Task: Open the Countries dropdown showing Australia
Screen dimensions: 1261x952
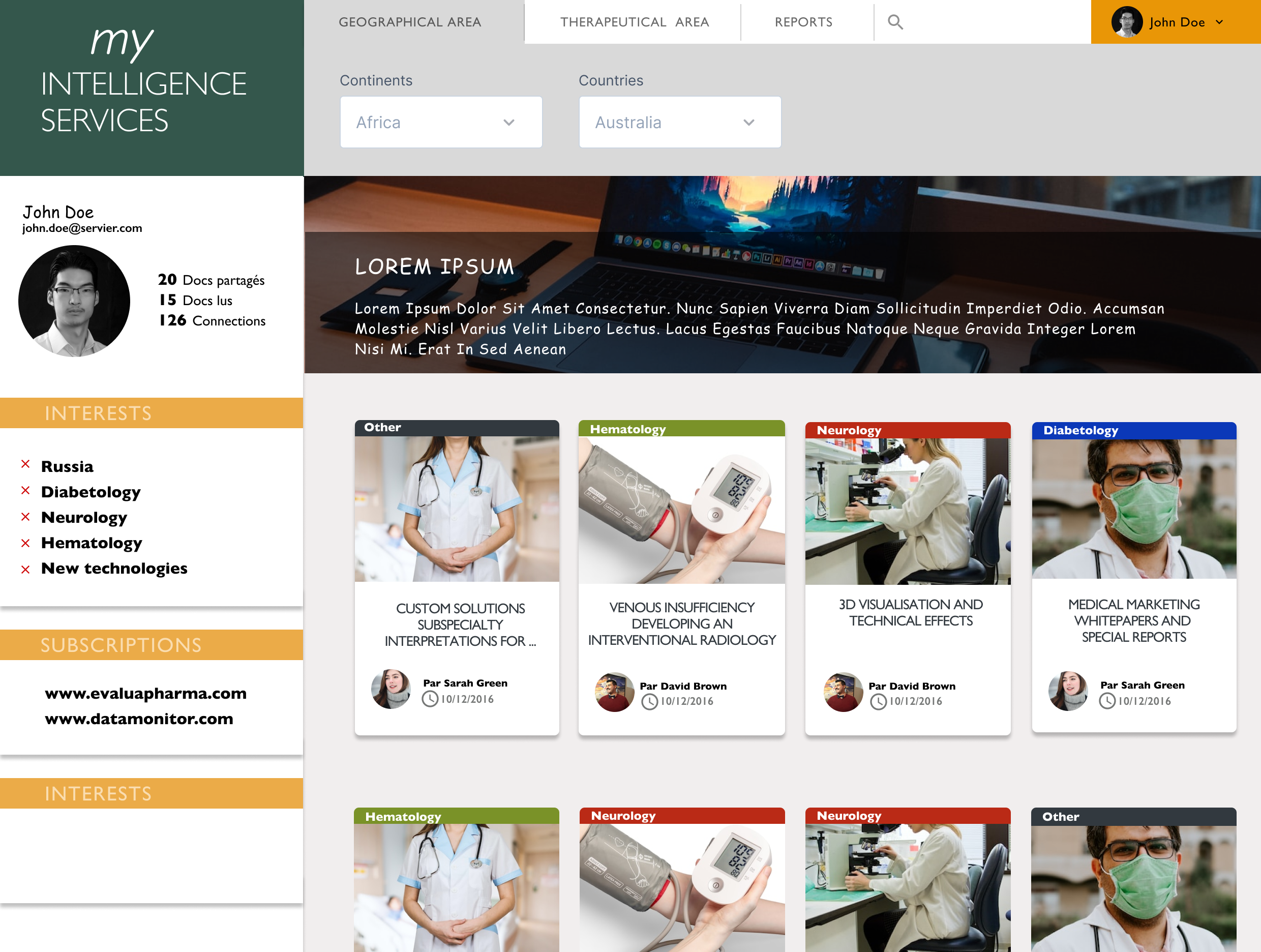Action: tap(679, 122)
